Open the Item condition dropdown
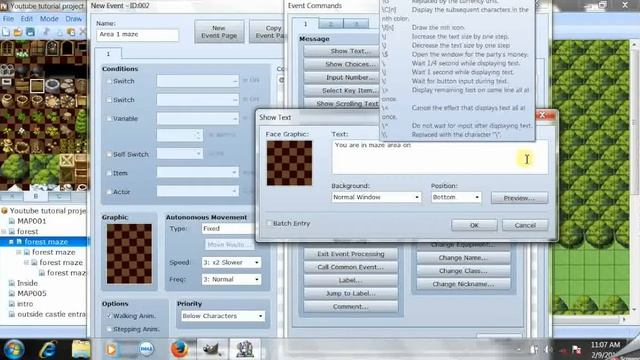Viewport: 640px width, 360px height. pos(198,173)
